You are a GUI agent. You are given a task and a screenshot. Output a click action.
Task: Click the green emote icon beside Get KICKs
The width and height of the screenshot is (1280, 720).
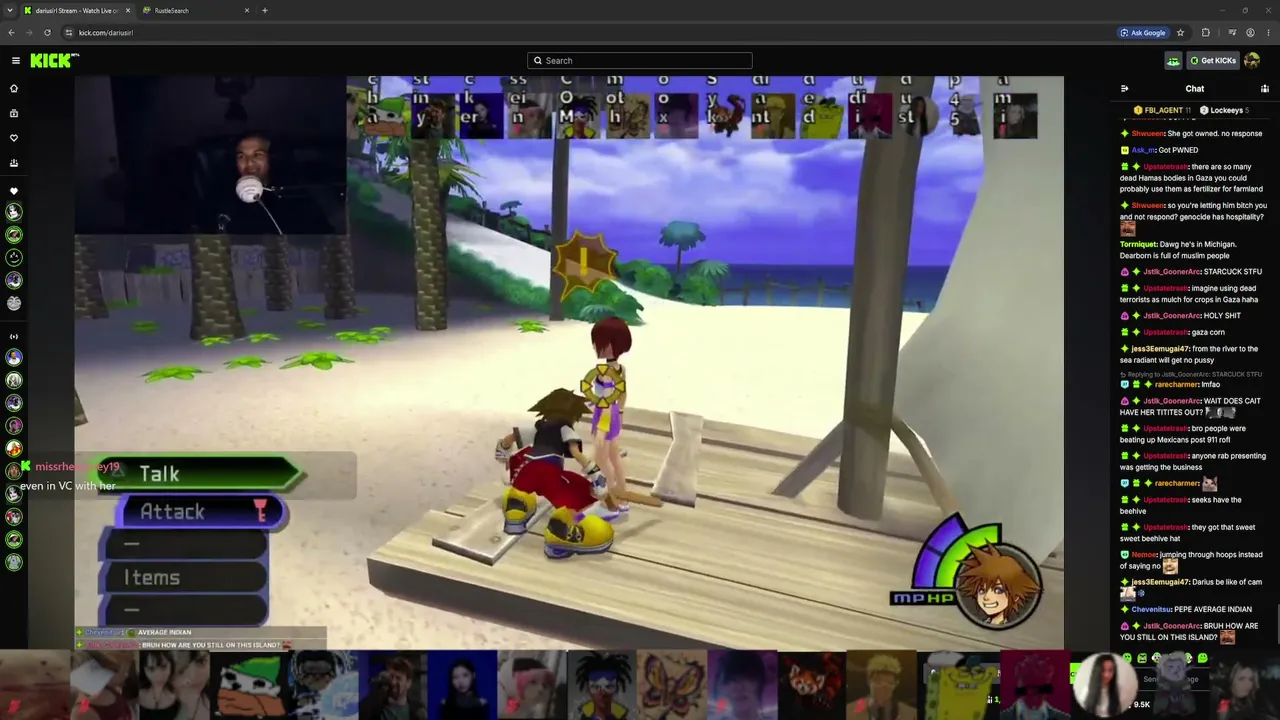(1173, 61)
